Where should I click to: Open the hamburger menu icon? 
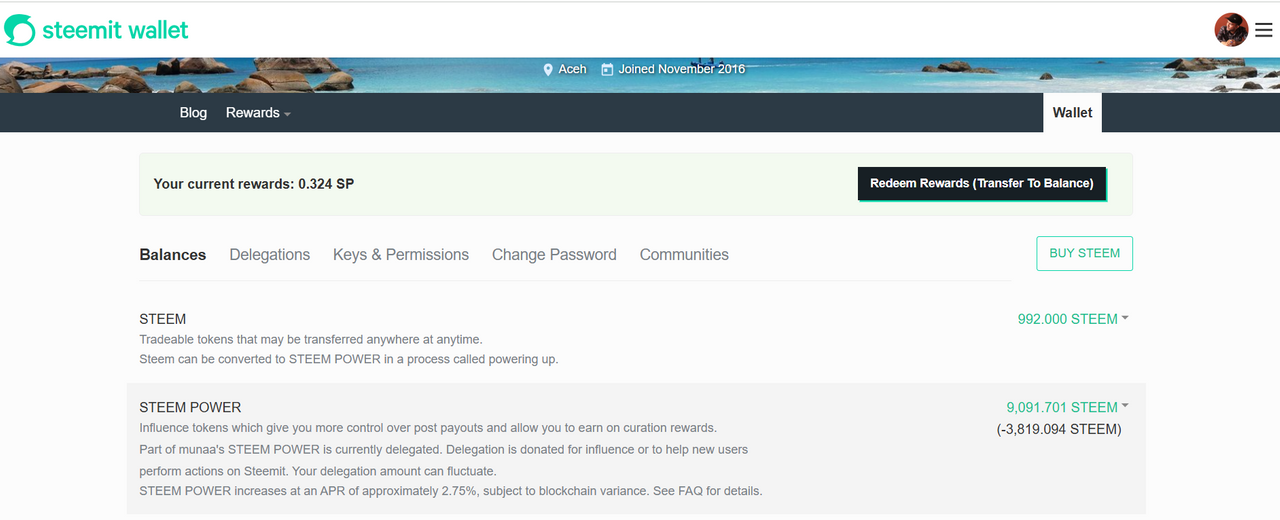click(x=1264, y=30)
